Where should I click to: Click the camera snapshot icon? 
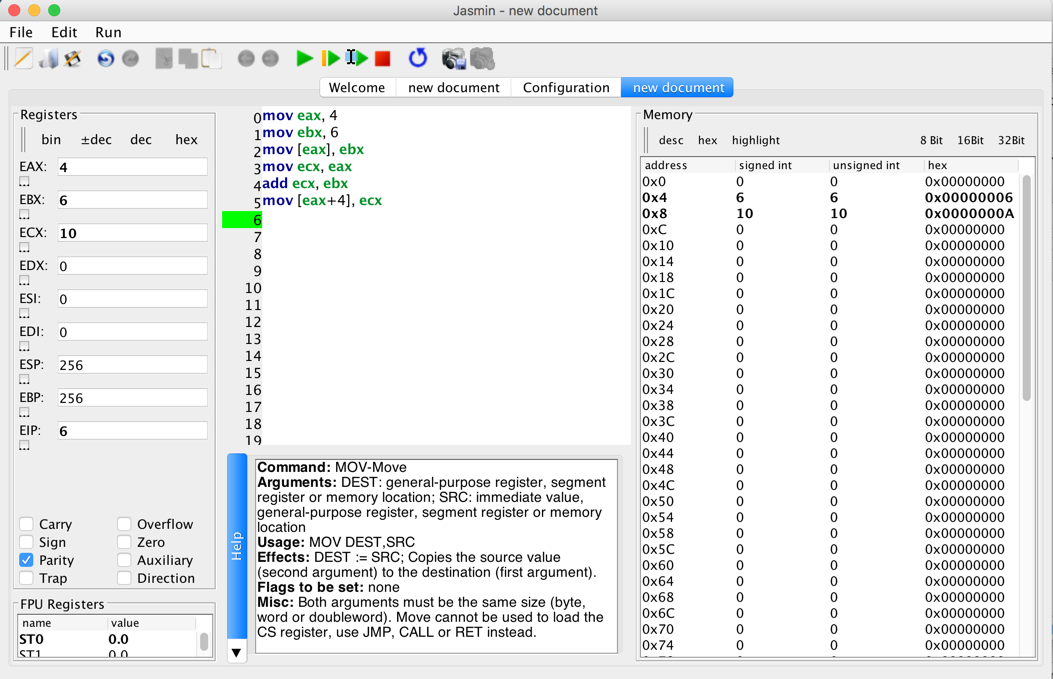(x=454, y=59)
